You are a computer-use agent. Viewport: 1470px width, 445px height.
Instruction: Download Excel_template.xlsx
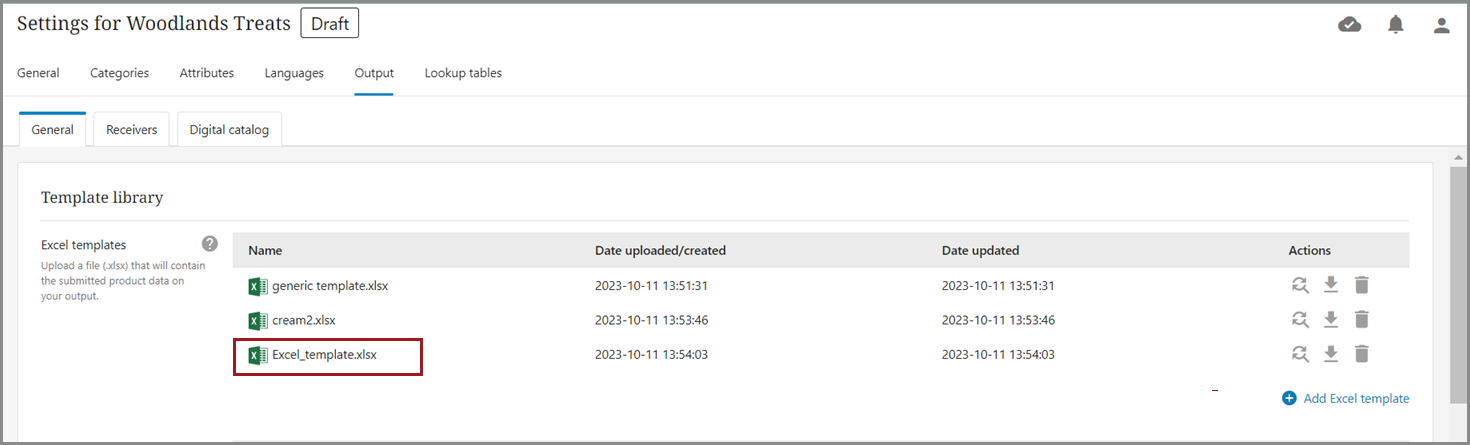[1331, 354]
